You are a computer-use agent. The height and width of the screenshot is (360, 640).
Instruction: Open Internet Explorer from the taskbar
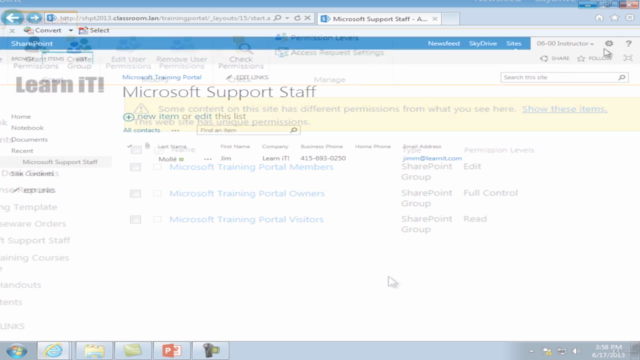pyautogui.click(x=53, y=351)
